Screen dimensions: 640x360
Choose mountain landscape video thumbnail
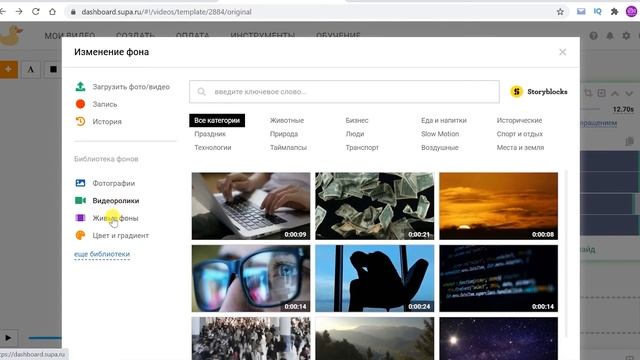click(x=374, y=338)
